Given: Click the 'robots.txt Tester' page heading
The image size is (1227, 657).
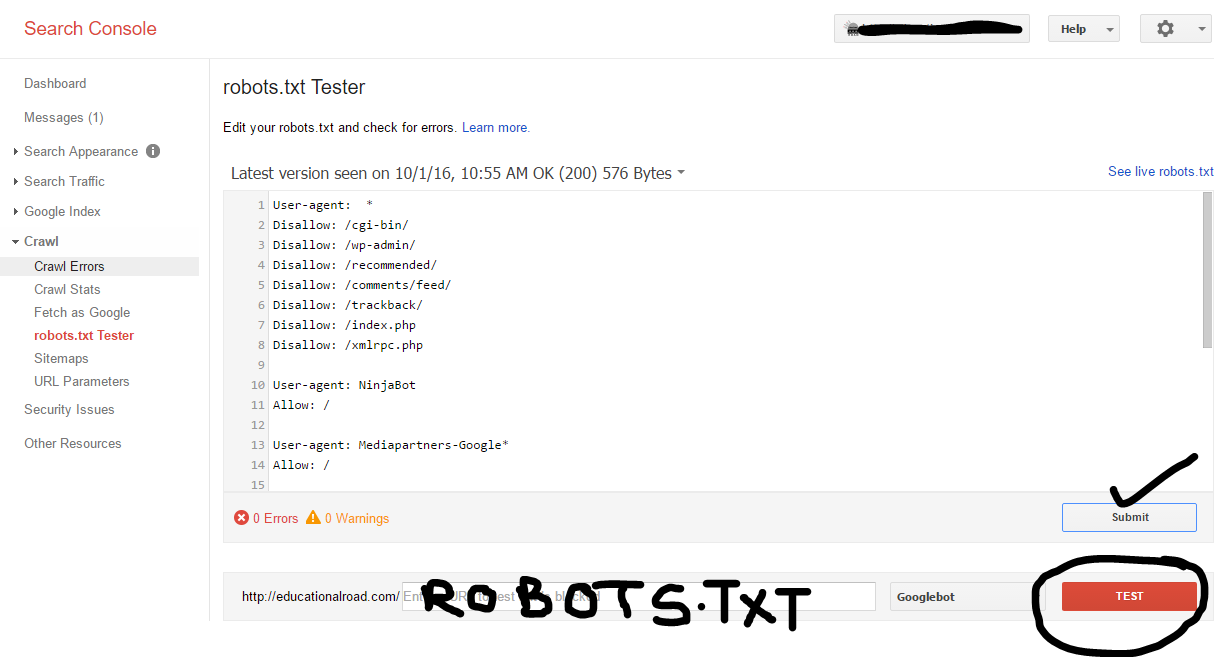Looking at the screenshot, I should point(294,87).
